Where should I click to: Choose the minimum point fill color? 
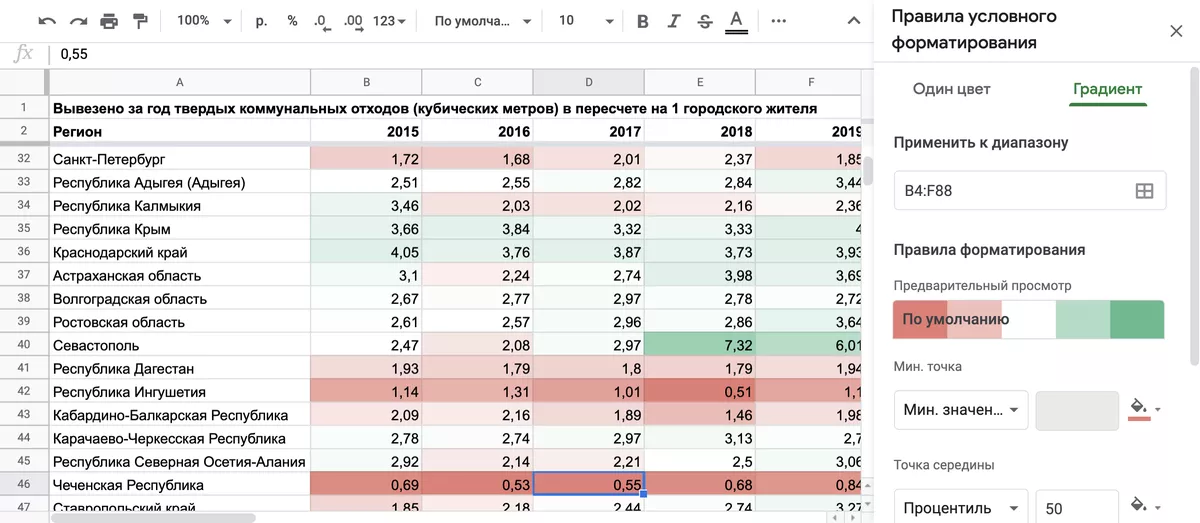click(1145, 409)
